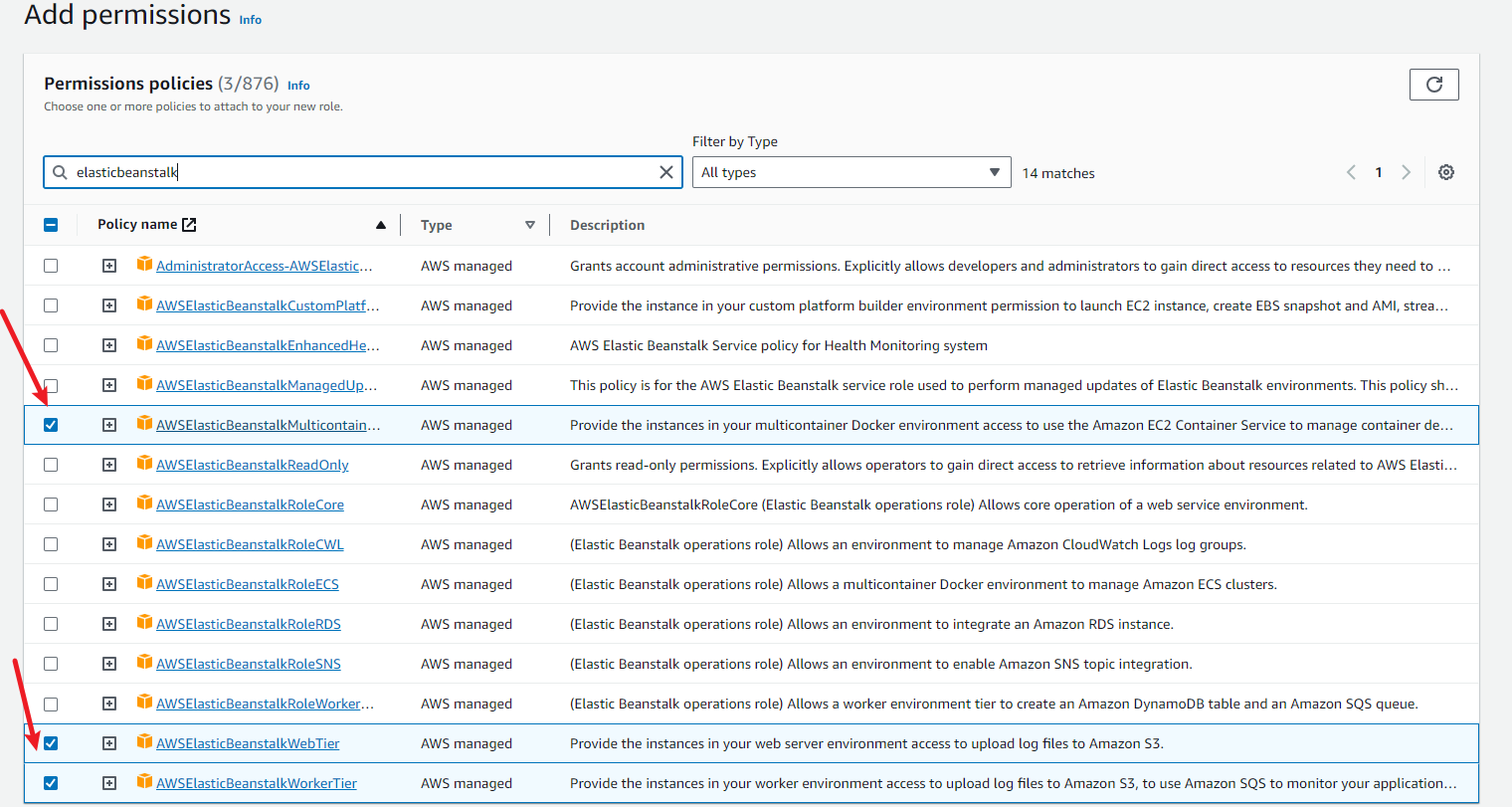
Task: Click AWS managed type for AWSElasticBeanstalkRoleECS
Action: pyautogui.click(x=467, y=584)
